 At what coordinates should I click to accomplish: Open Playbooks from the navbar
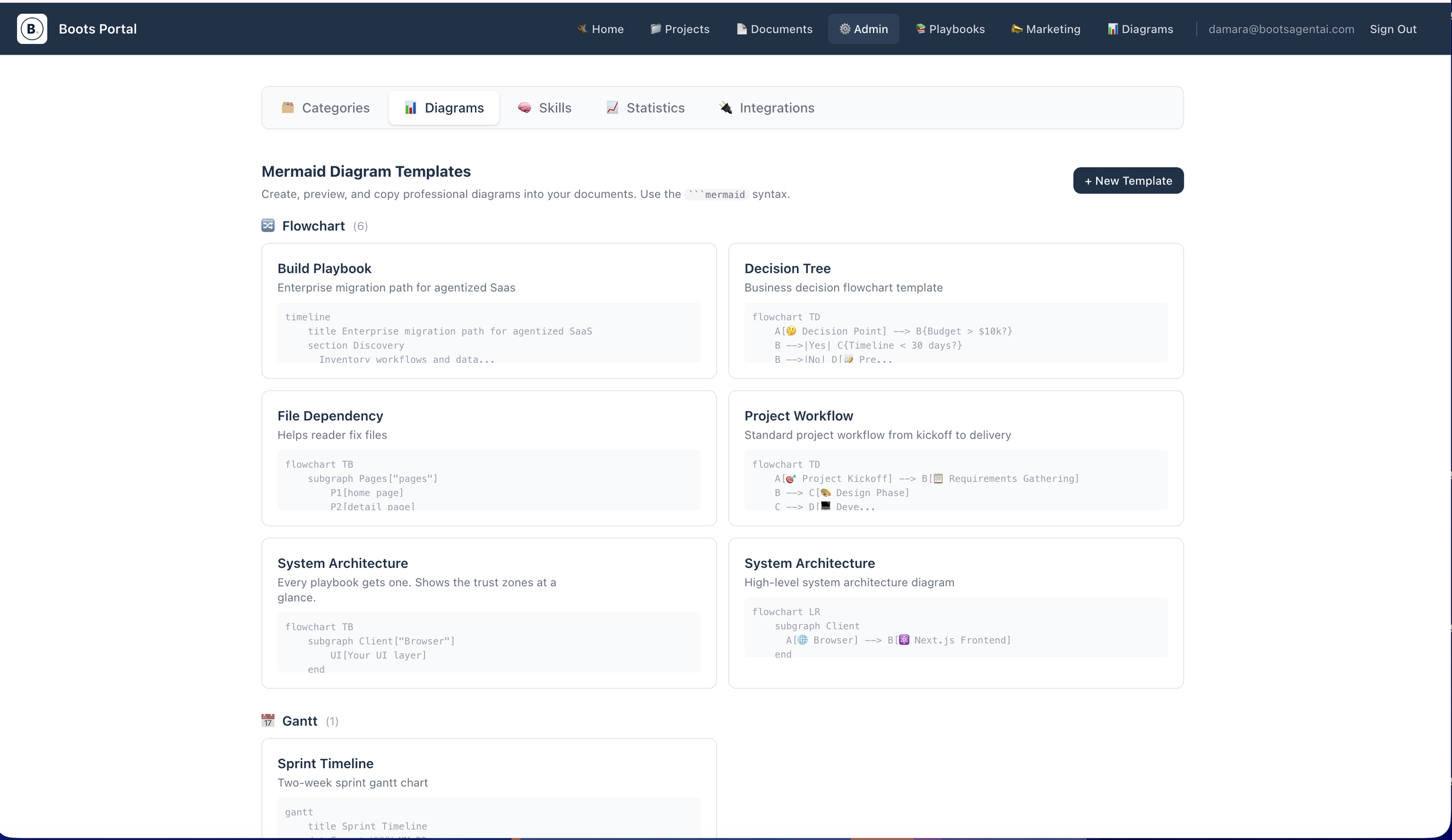point(950,29)
